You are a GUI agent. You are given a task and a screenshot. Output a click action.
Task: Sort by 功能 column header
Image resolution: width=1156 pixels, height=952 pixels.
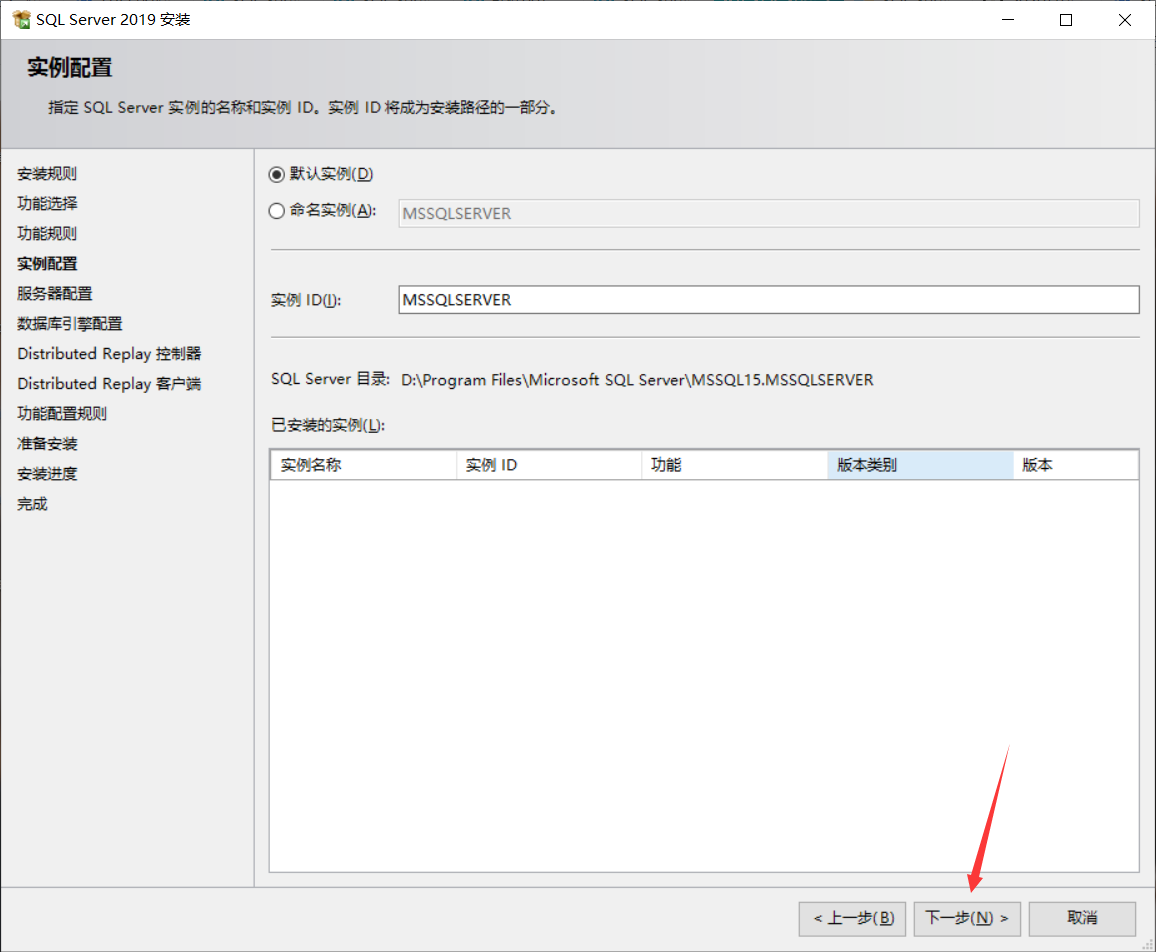[734, 465]
